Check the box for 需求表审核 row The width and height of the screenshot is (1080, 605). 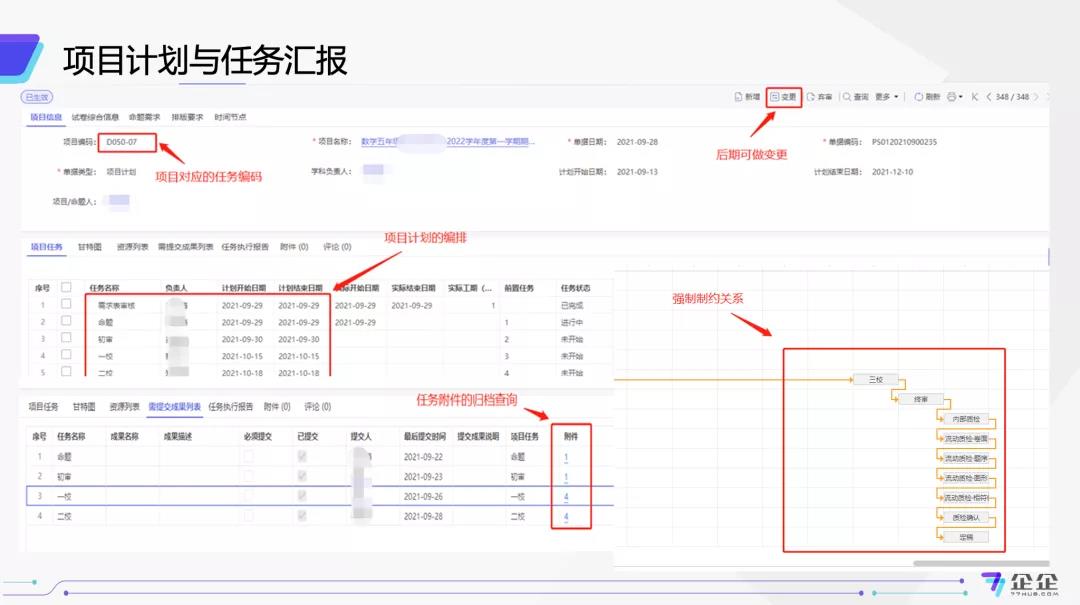(66, 304)
